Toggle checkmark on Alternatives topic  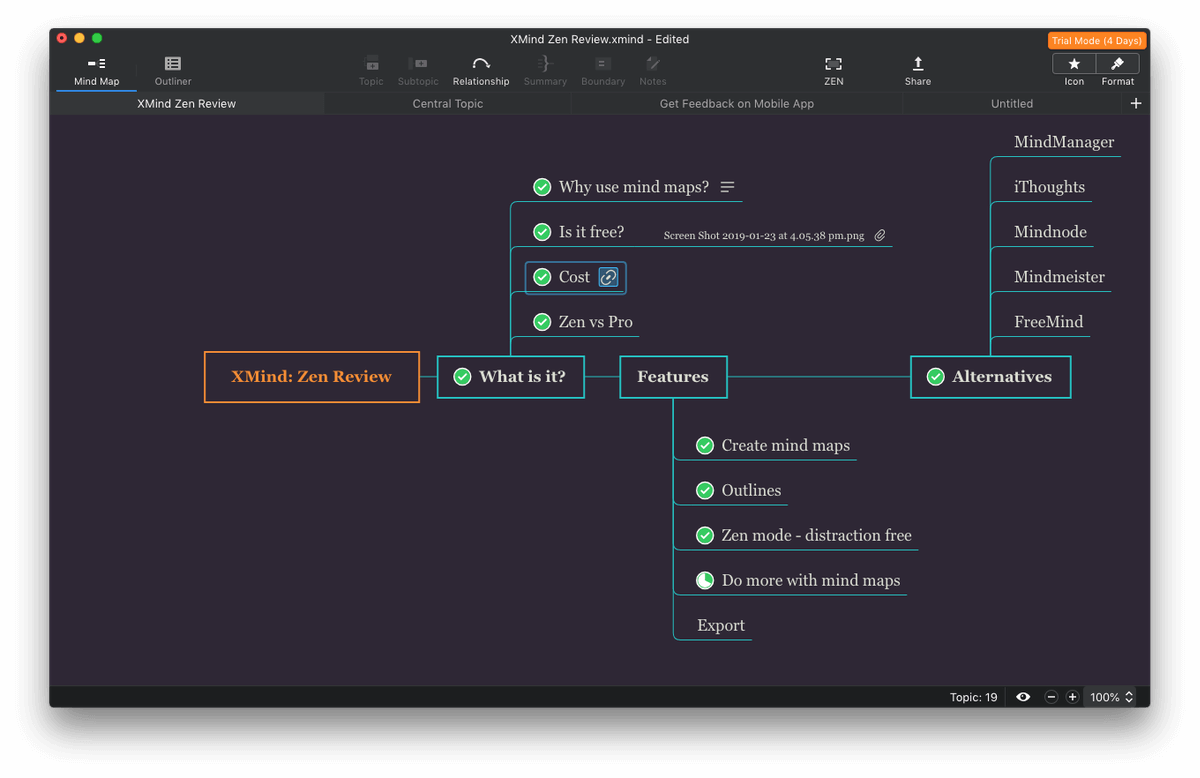(935, 377)
